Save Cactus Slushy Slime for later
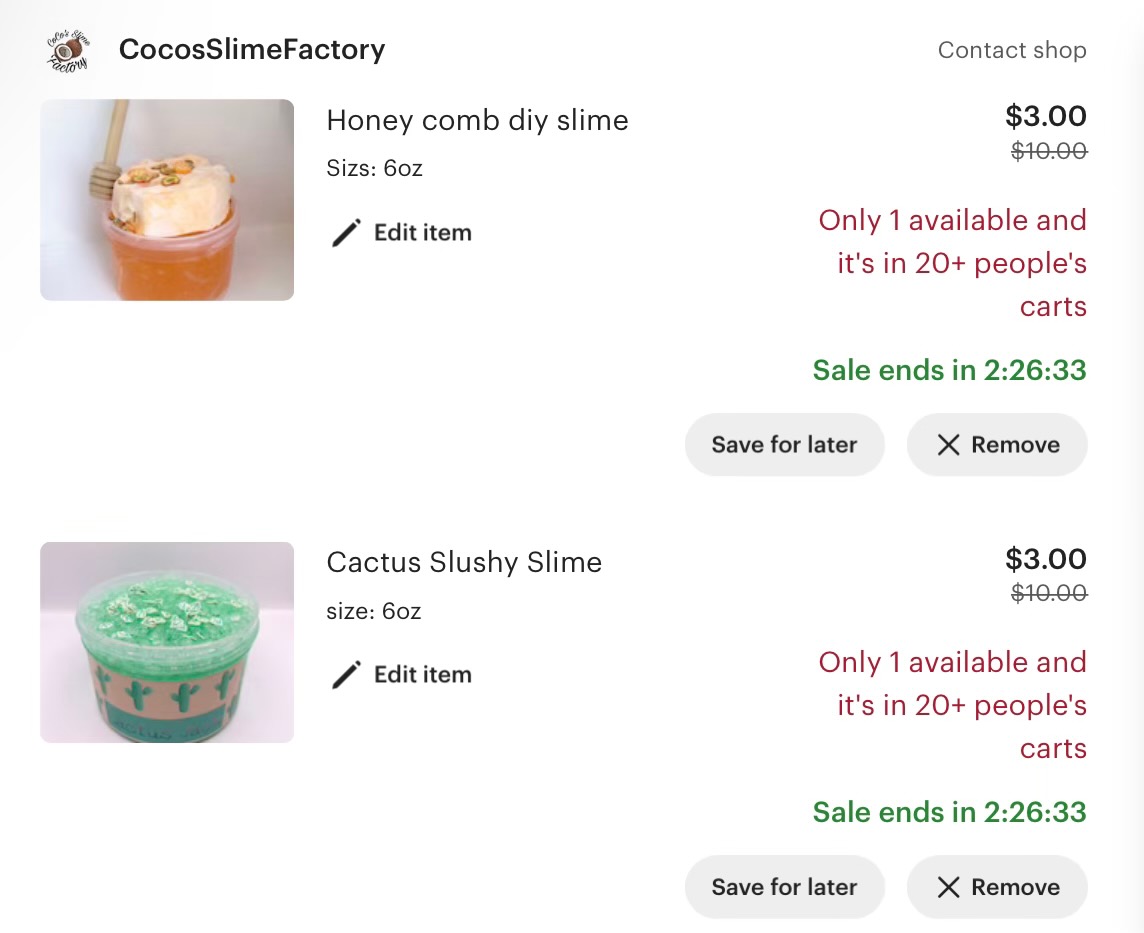 [784, 887]
